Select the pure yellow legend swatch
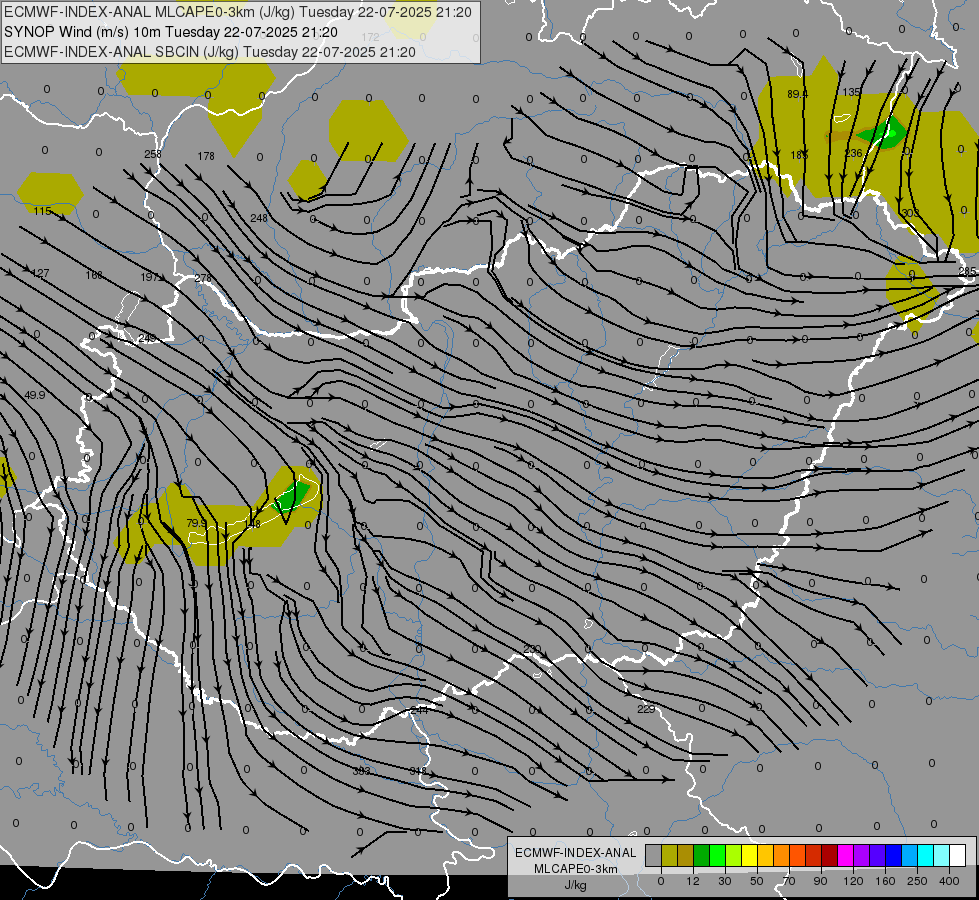 pyautogui.click(x=749, y=855)
